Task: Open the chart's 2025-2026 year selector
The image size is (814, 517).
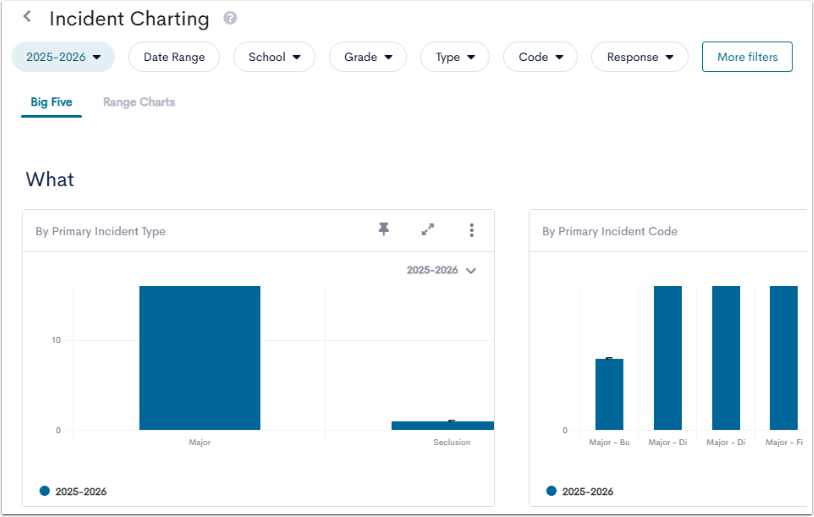Action: click(441, 270)
